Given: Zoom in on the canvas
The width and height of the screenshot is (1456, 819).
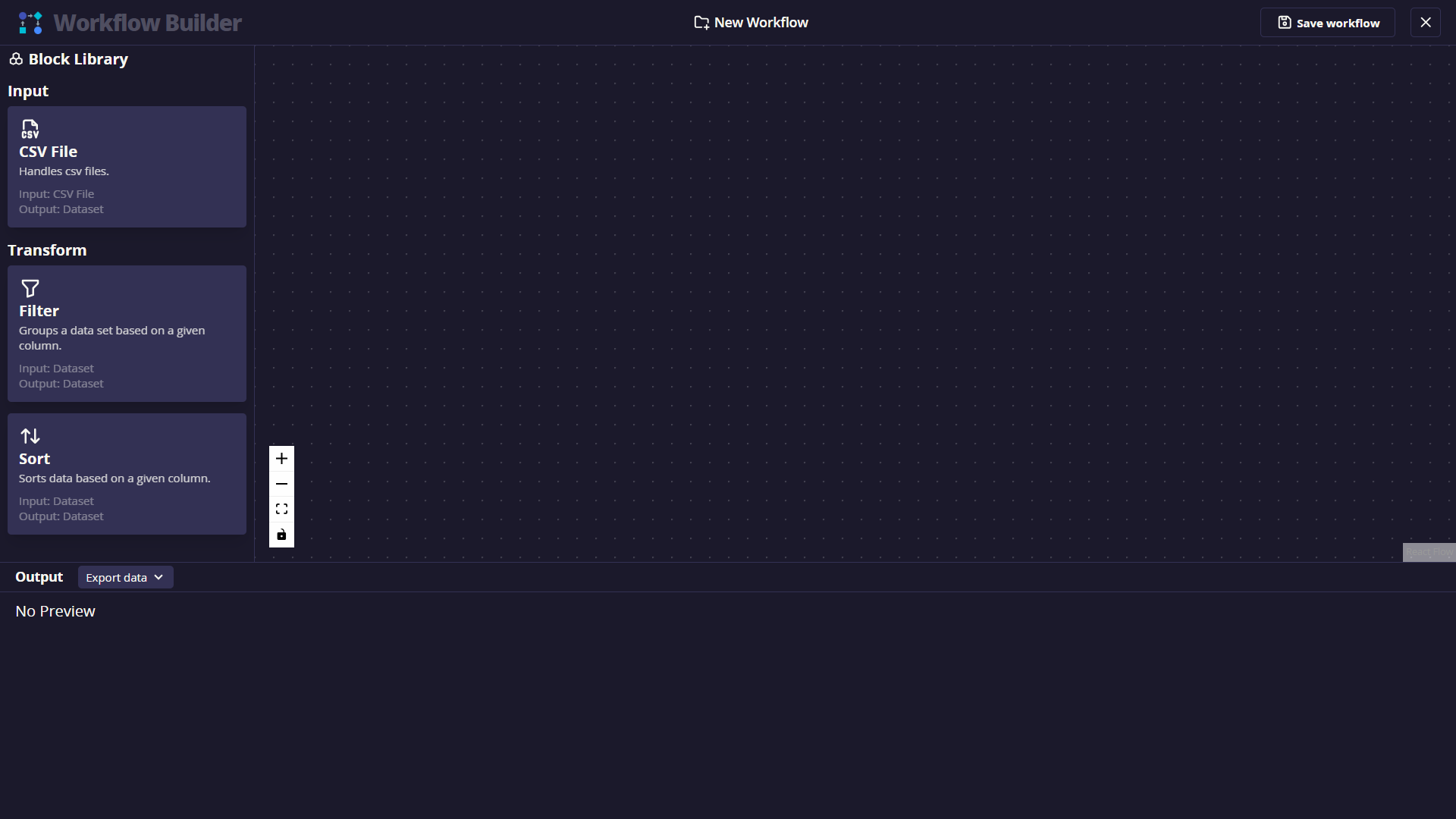Looking at the screenshot, I should pyautogui.click(x=281, y=459).
